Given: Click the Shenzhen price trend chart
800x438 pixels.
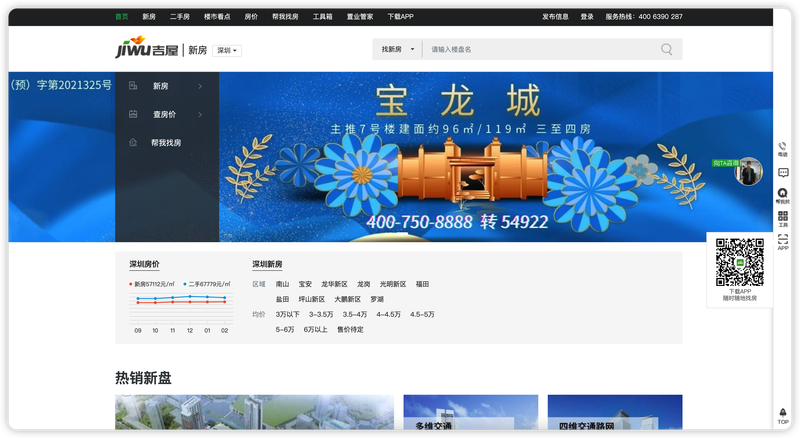Looking at the screenshot, I should click(x=181, y=311).
